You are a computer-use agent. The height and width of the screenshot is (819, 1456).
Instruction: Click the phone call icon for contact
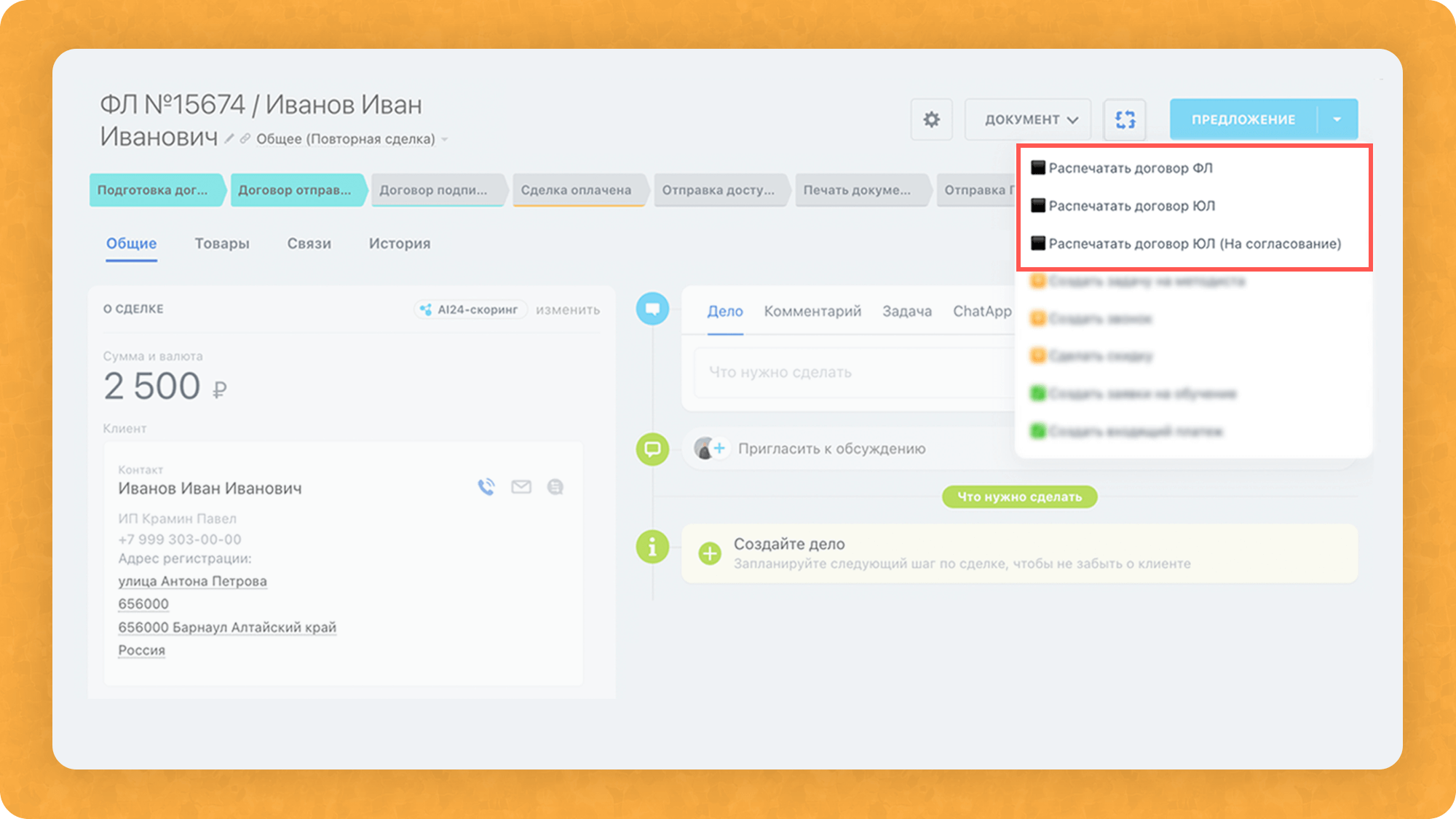point(486,487)
